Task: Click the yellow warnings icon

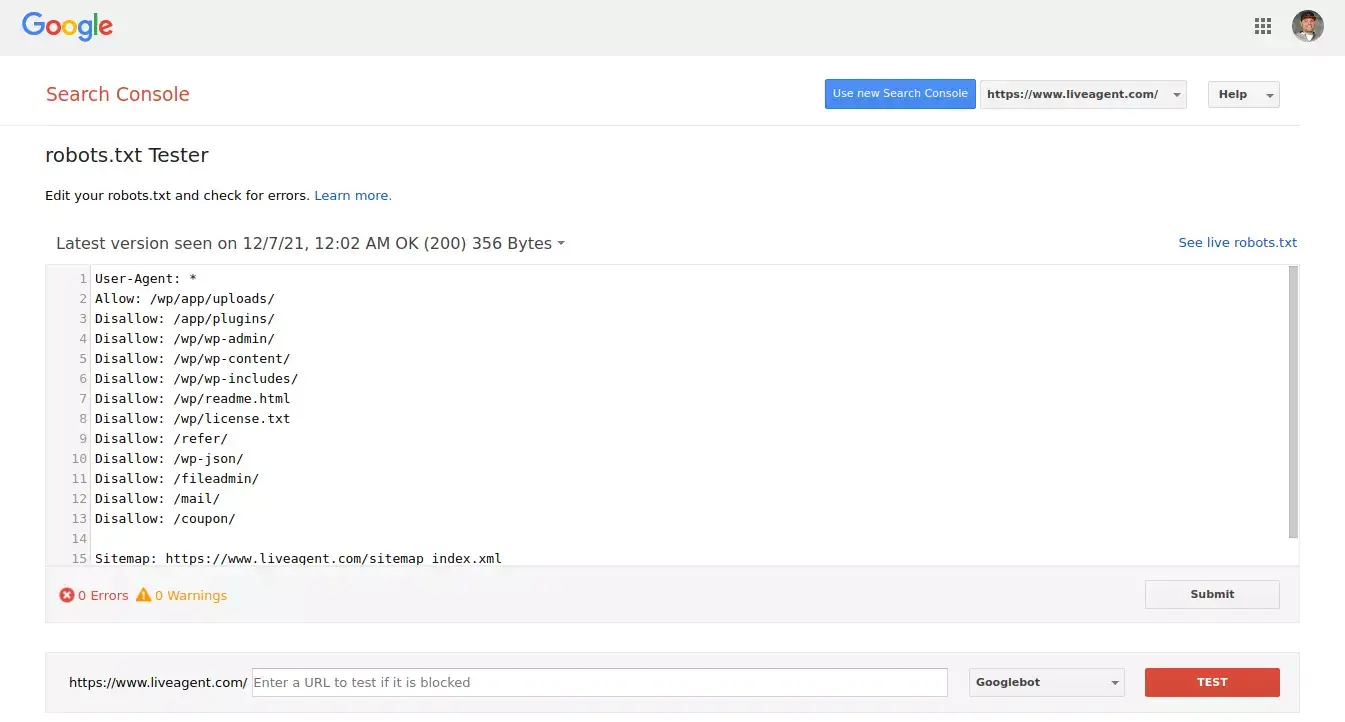Action: 145,594
